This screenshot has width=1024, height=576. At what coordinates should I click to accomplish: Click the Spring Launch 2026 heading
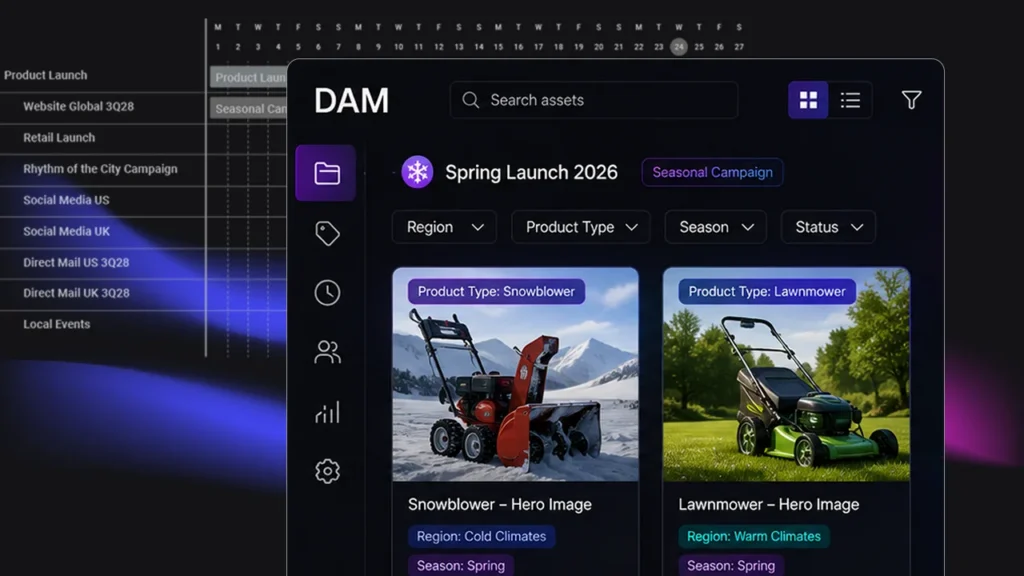coord(531,172)
